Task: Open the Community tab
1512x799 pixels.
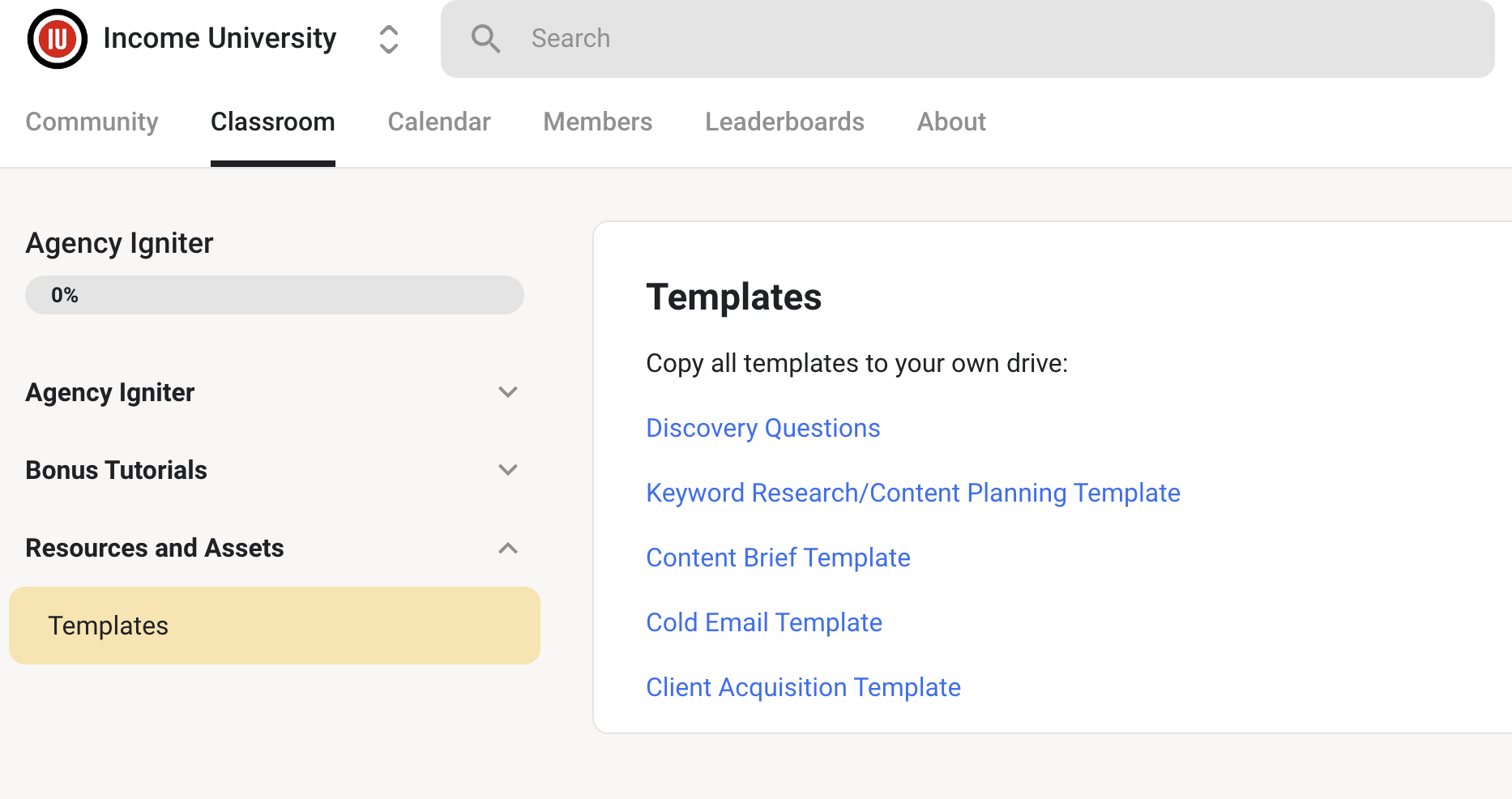Action: [92, 122]
